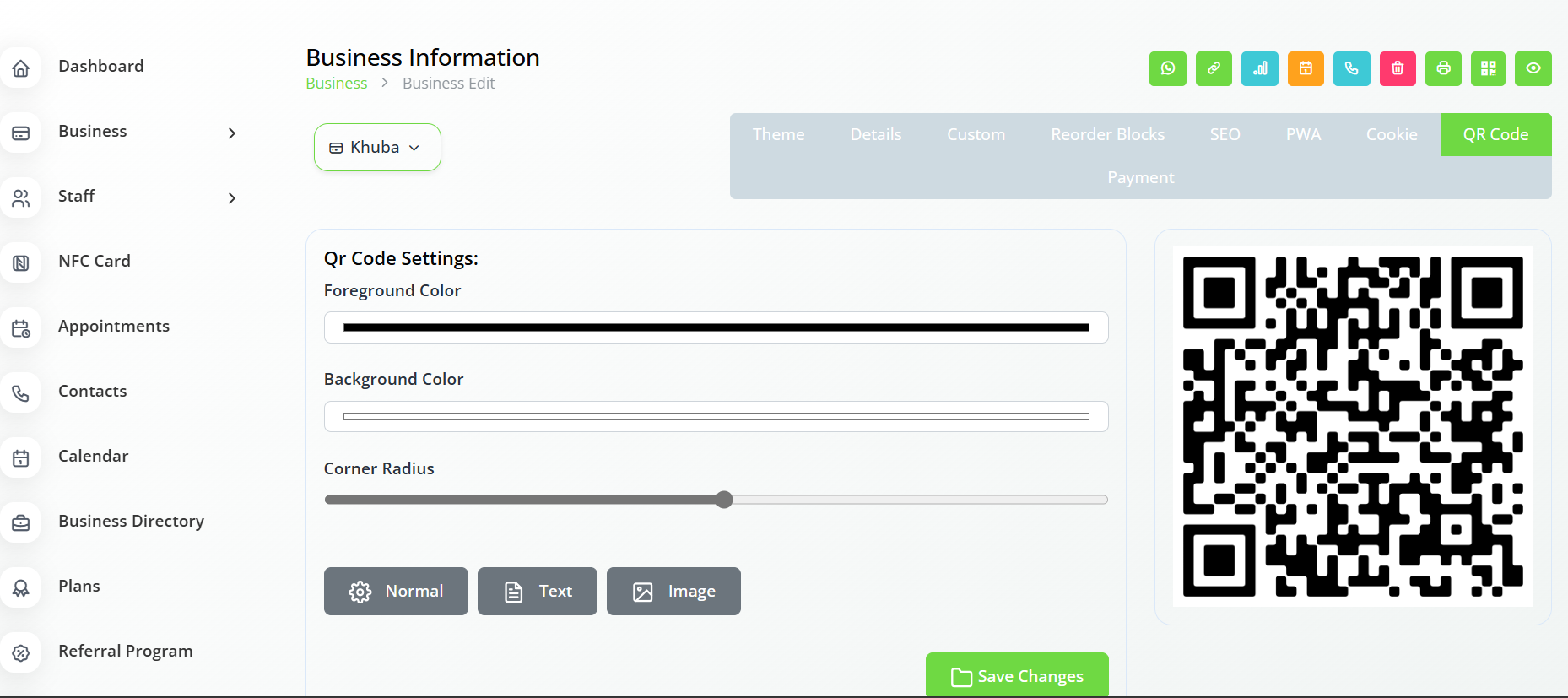Click the WhatsApp share icon button
1568x698 pixels.
pos(1168,68)
